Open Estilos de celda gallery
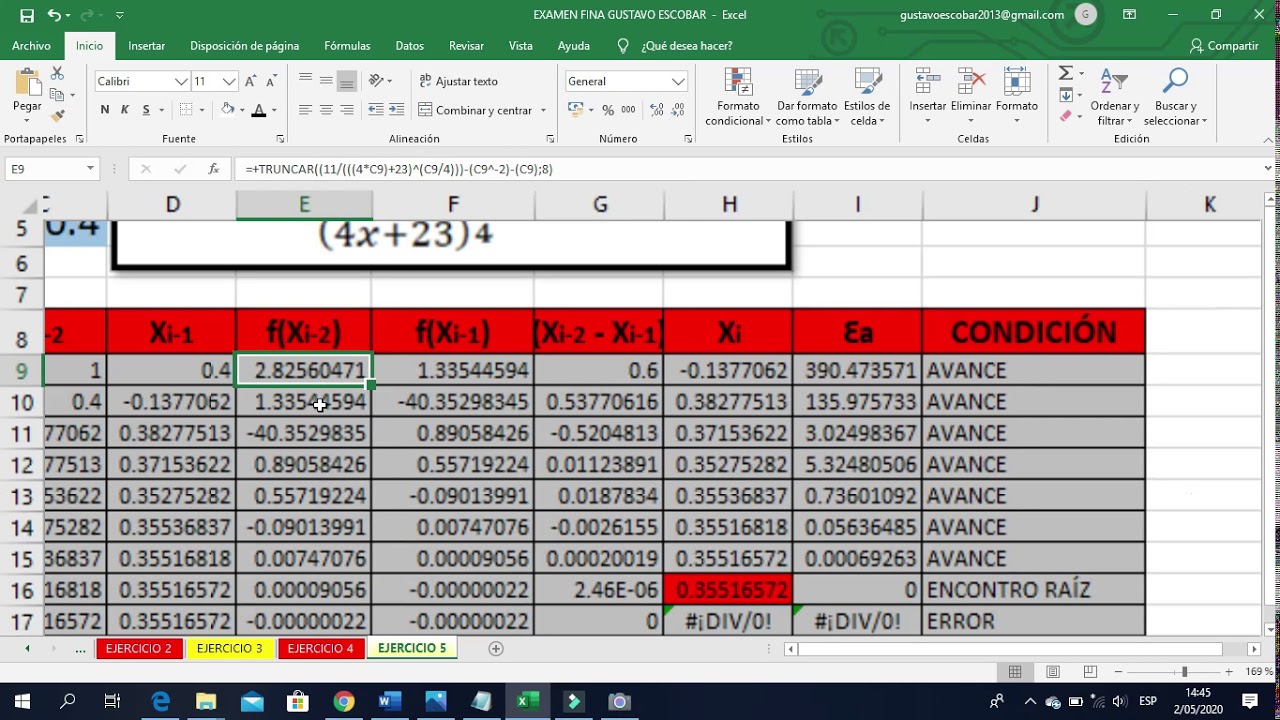 point(867,97)
